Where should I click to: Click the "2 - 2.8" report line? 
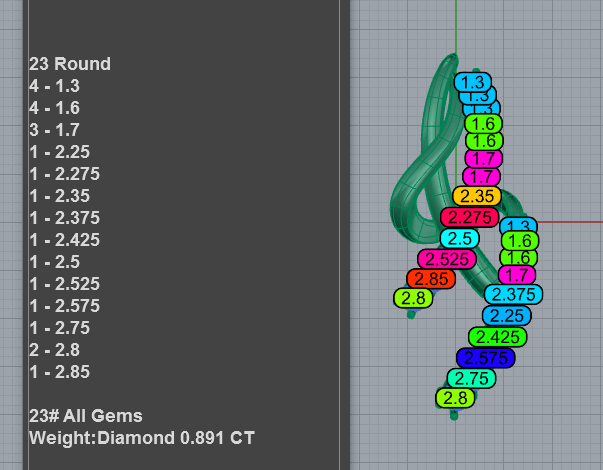[54, 350]
